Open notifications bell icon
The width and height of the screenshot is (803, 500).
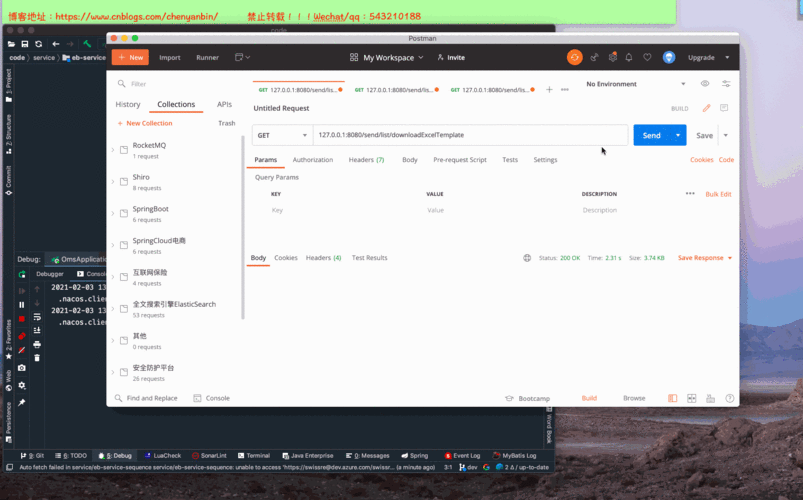point(629,57)
